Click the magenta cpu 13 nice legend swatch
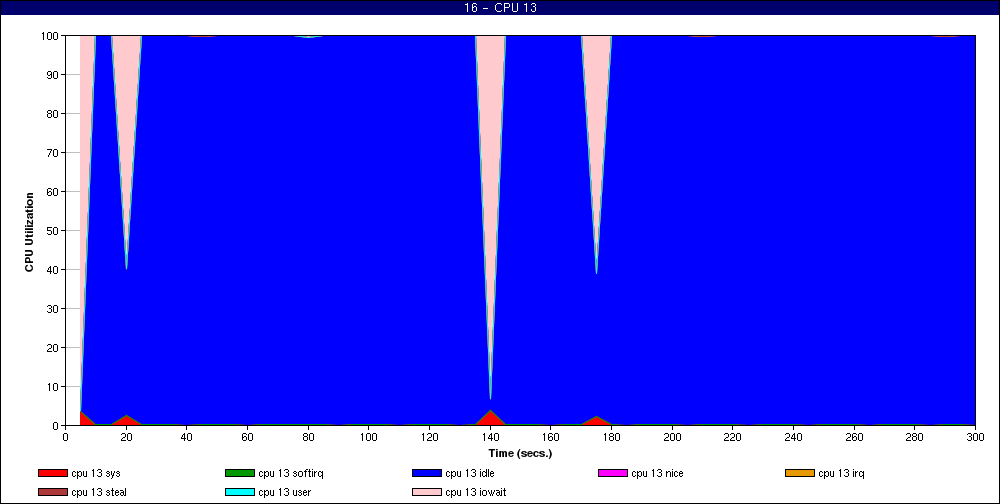The image size is (1000, 504). click(x=613, y=473)
